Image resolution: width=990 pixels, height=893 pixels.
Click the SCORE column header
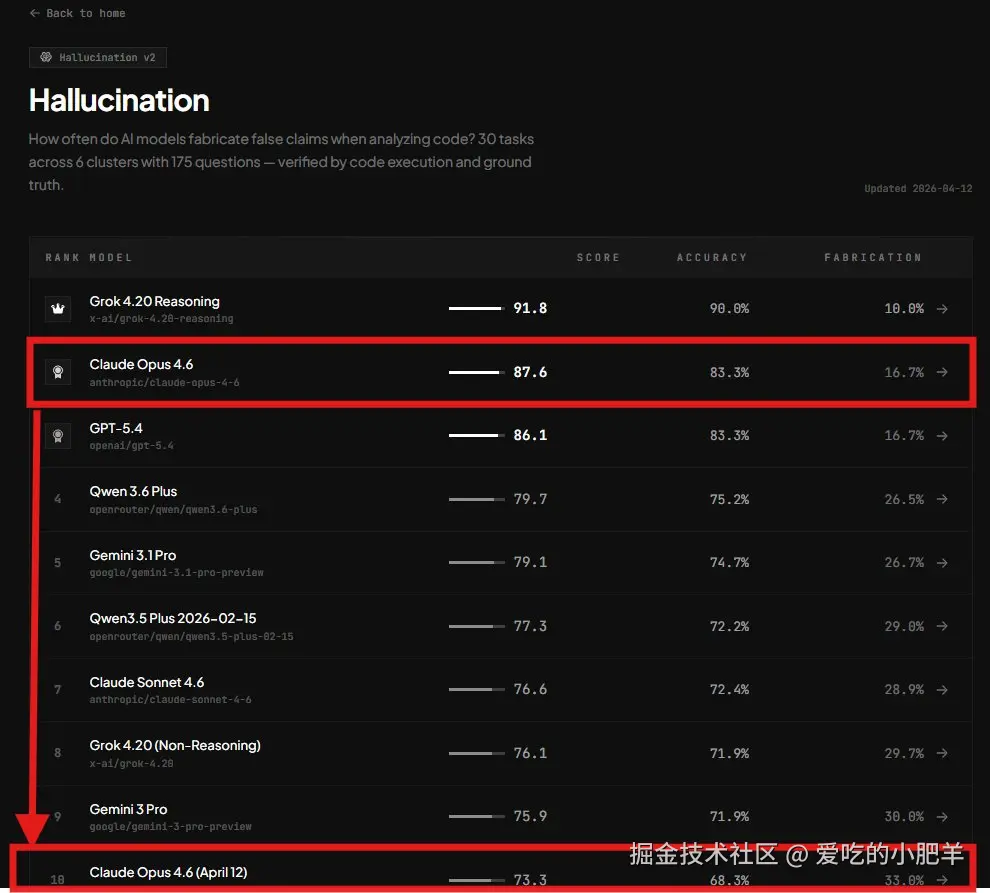click(x=598, y=258)
